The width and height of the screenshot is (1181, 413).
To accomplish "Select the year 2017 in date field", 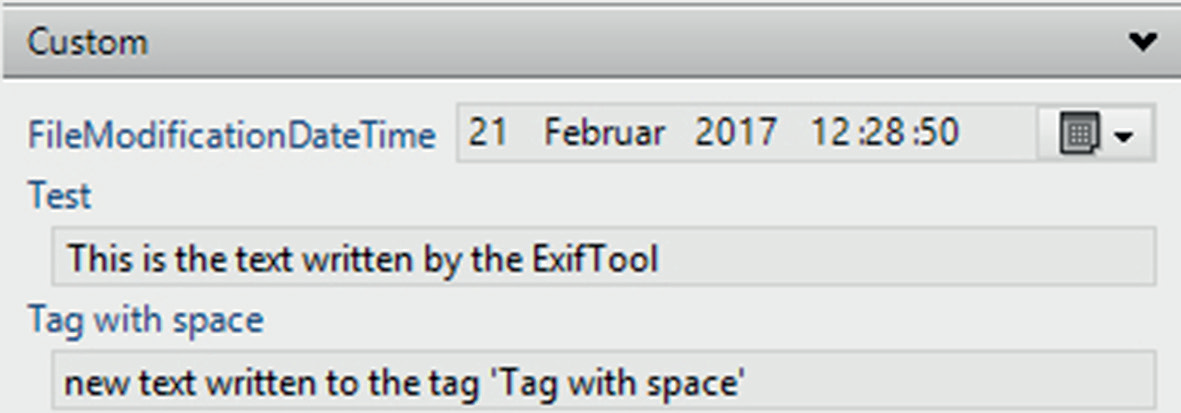I will pyautogui.click(x=737, y=133).
